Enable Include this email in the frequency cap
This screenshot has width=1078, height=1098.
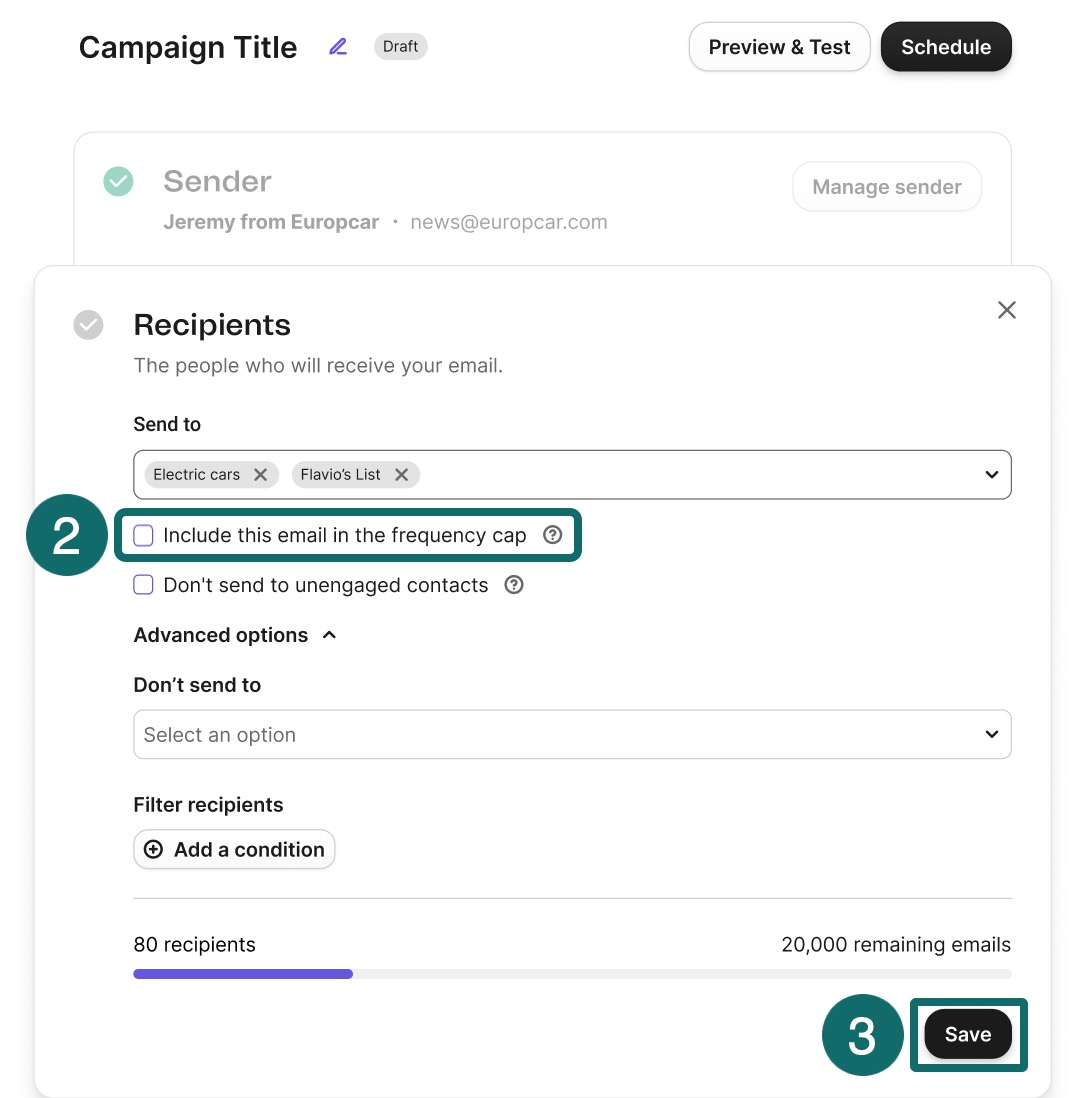(x=144, y=536)
